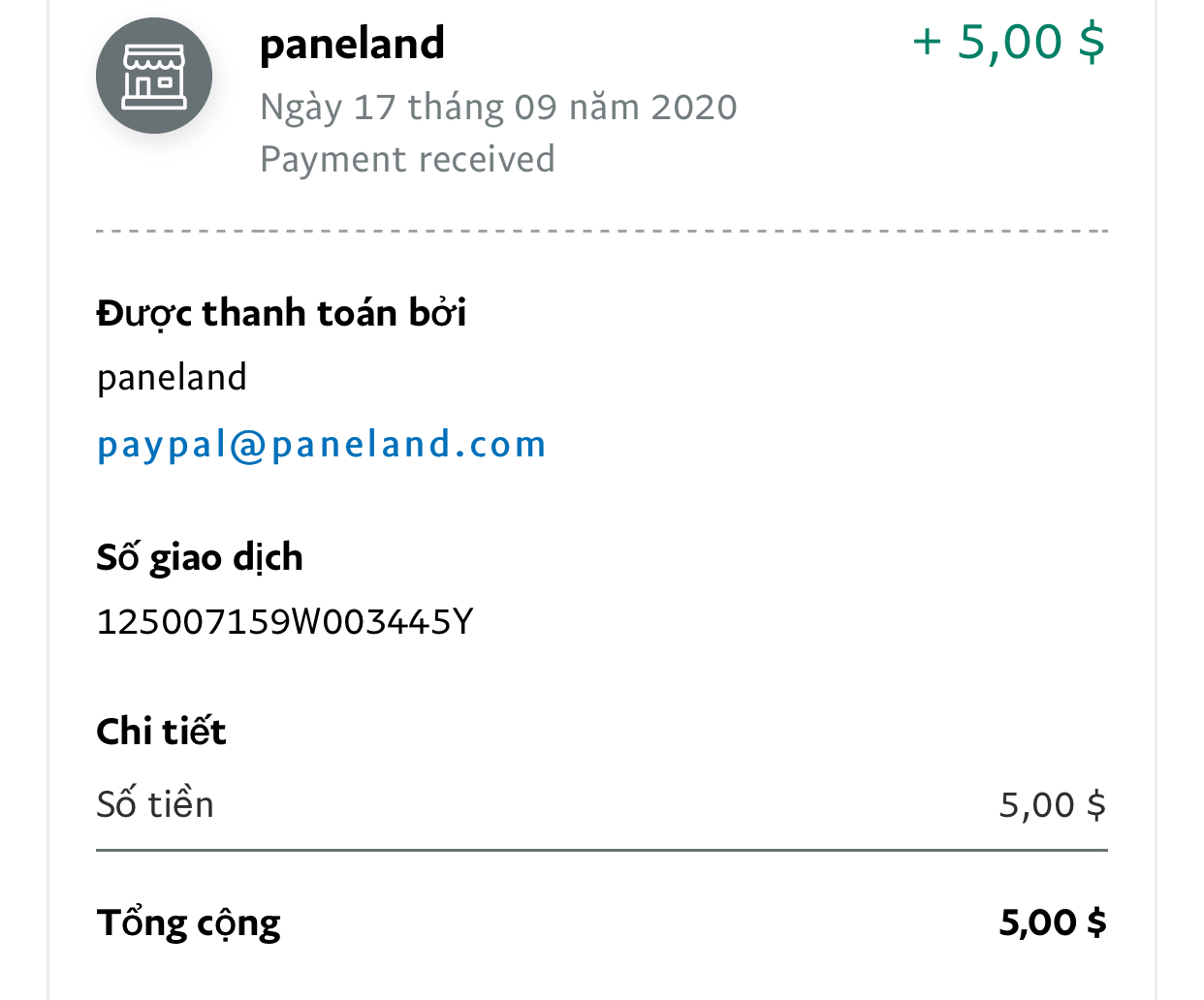Click the Tổng cộng total label

(188, 922)
